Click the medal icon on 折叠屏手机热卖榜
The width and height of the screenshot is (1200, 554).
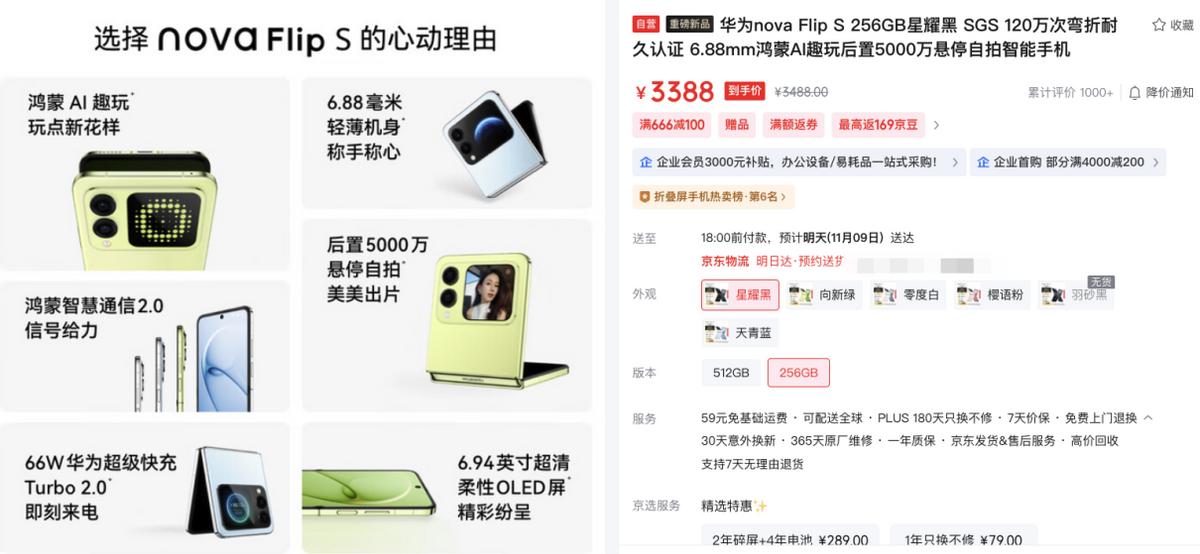(x=645, y=197)
